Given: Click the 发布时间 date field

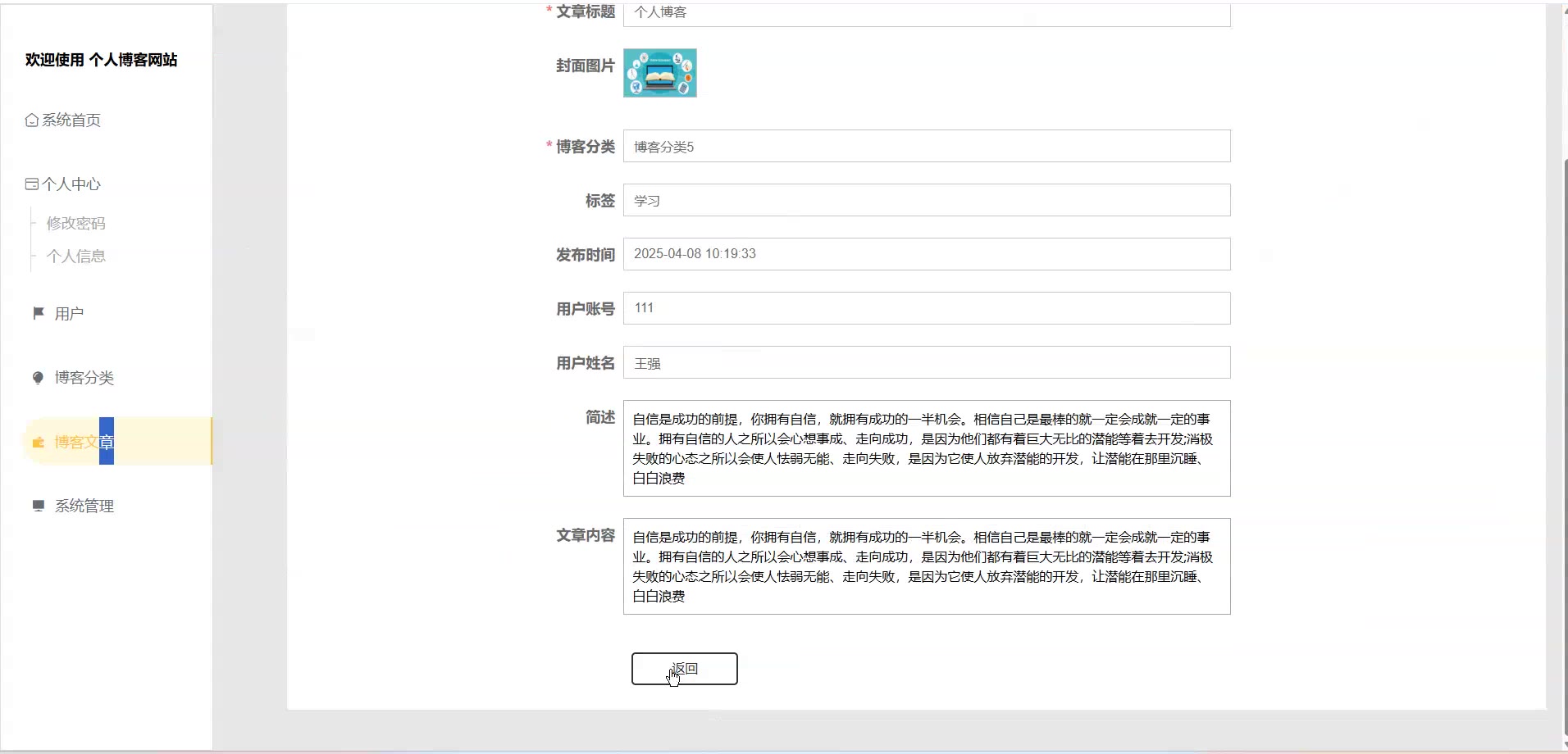Looking at the screenshot, I should (926, 254).
